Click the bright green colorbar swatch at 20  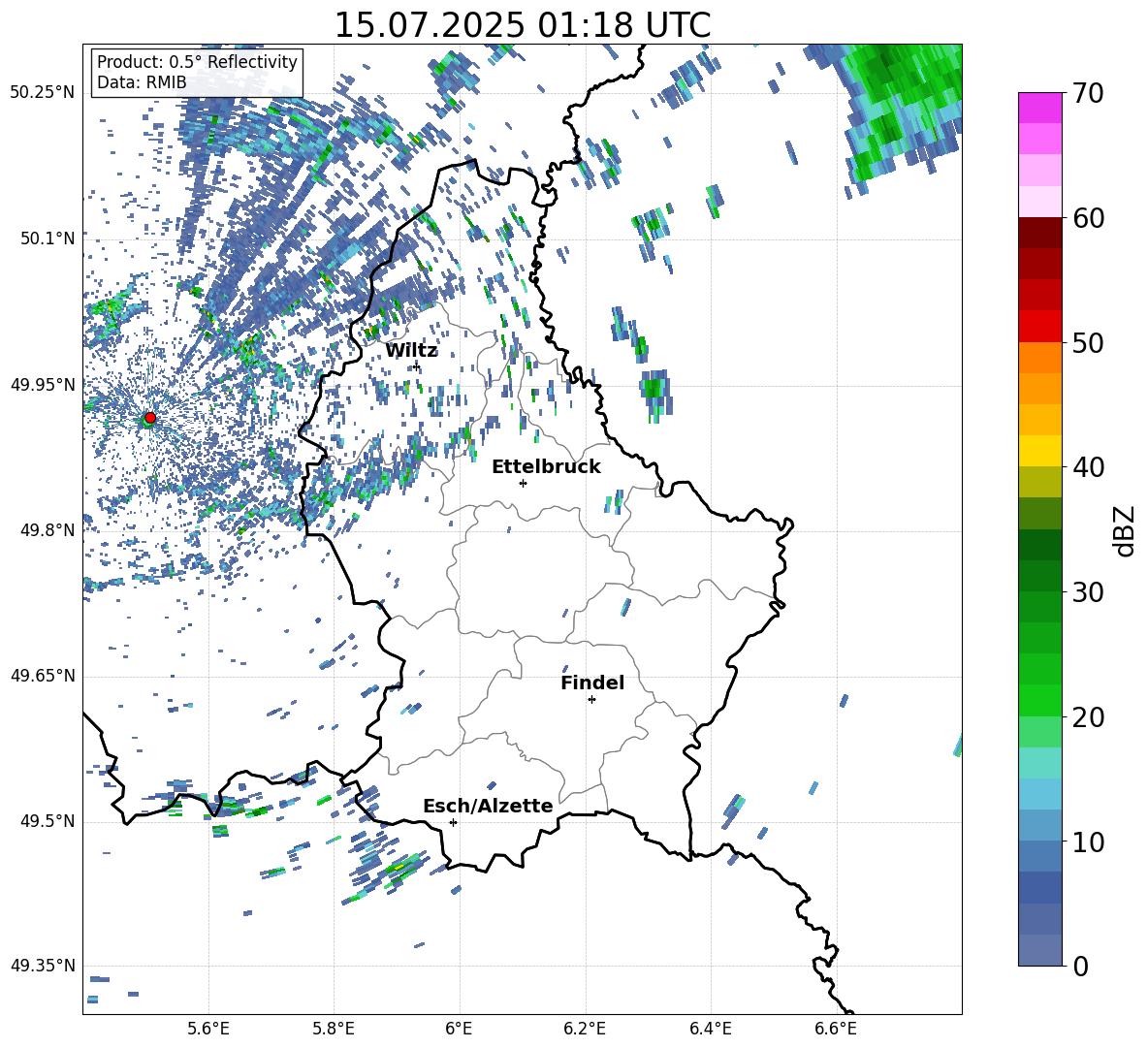pyautogui.click(x=1040, y=701)
